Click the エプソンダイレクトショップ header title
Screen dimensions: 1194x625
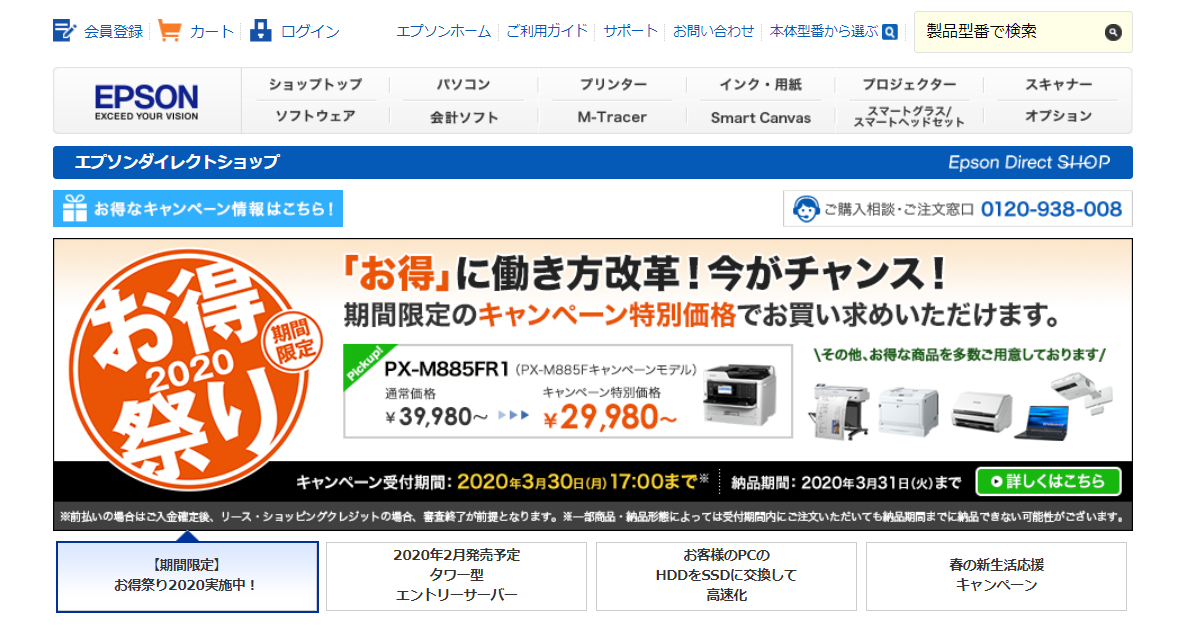tap(177, 162)
